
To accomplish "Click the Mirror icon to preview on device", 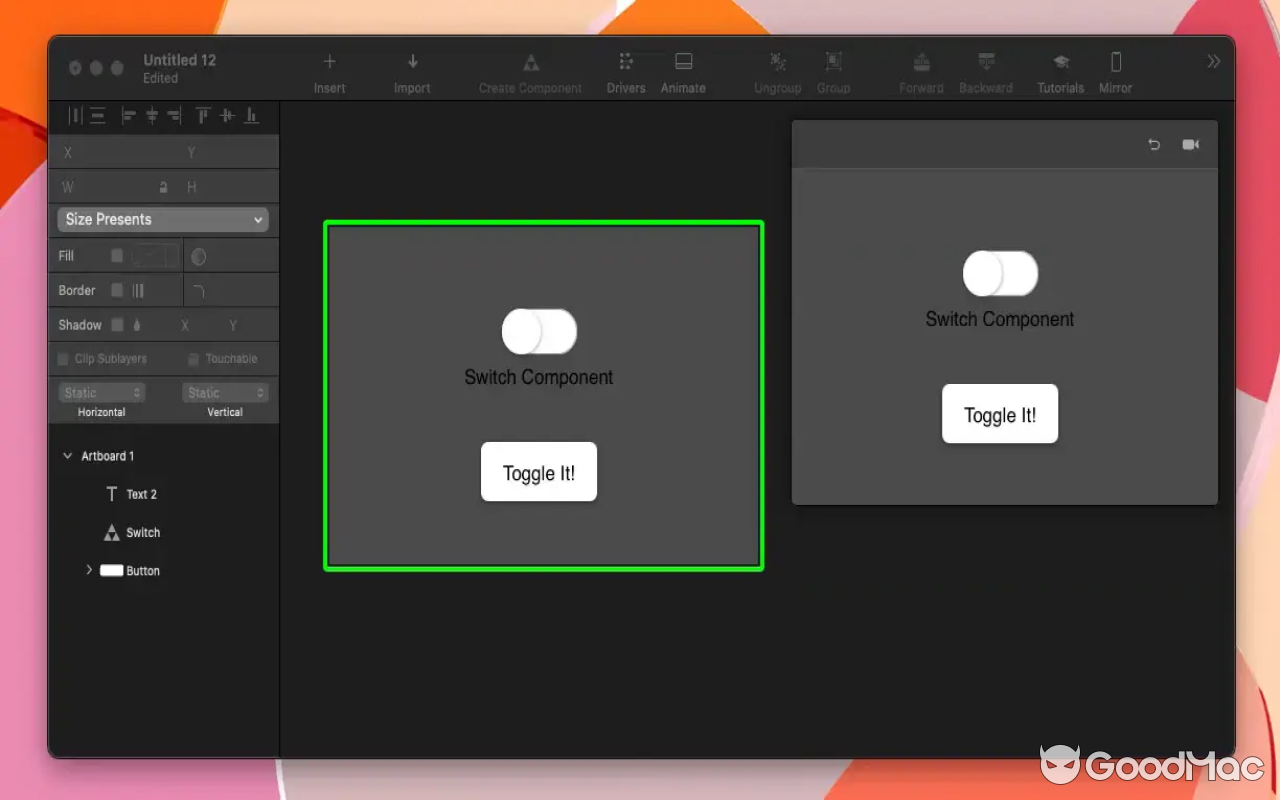I will [1115, 70].
